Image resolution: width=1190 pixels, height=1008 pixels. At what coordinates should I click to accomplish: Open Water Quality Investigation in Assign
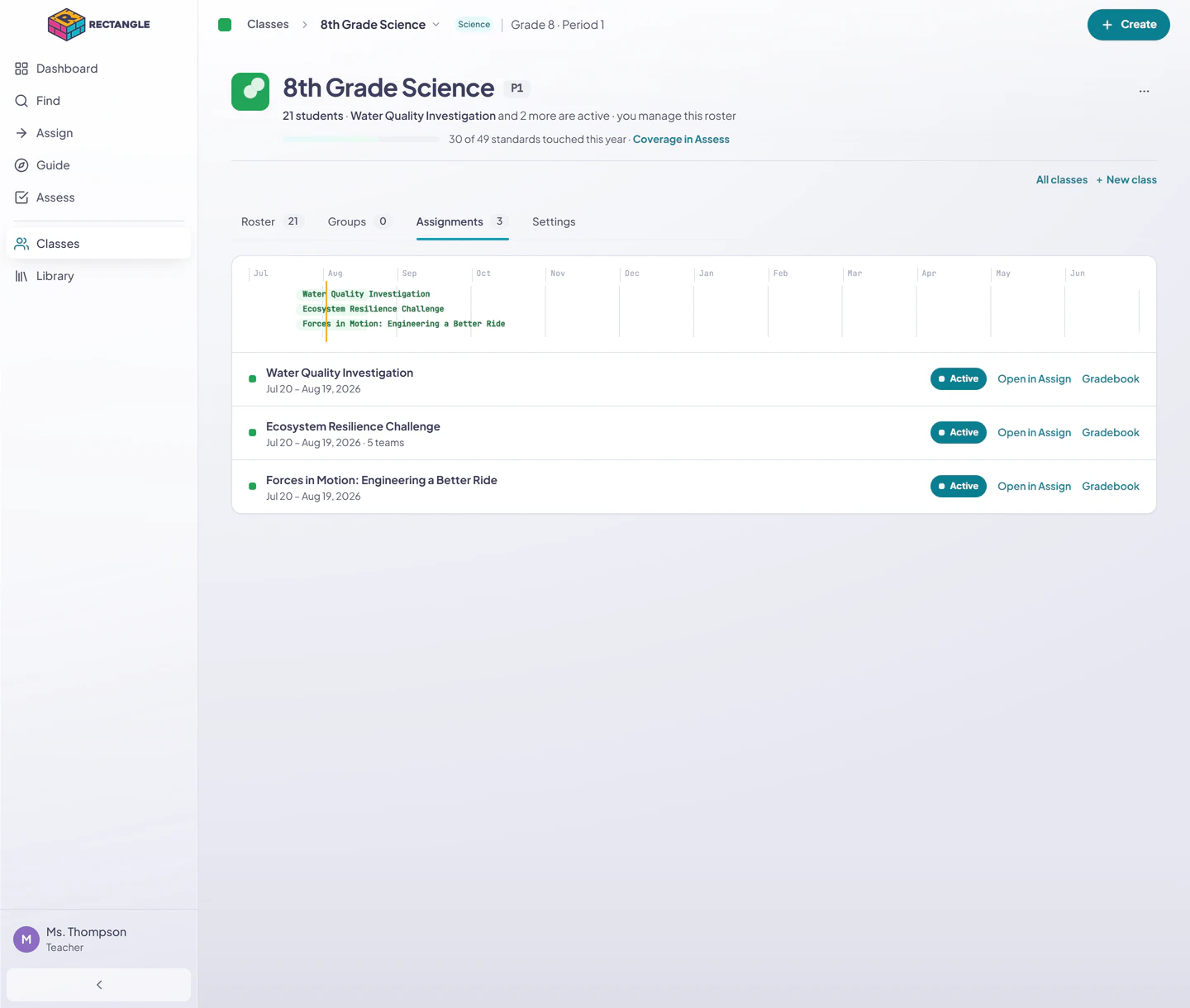(1034, 379)
